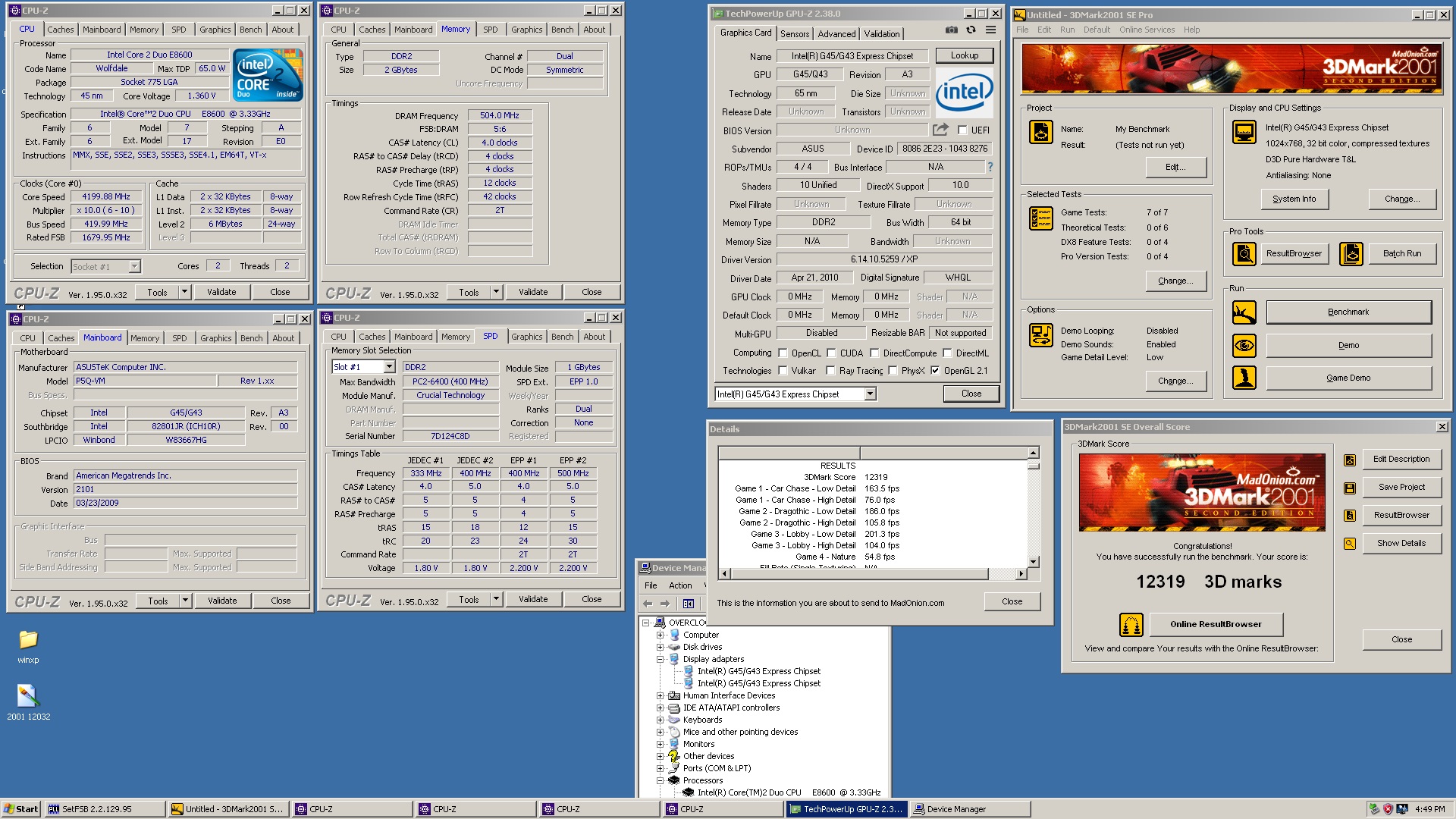Collapse the Processors node

pos(660,780)
